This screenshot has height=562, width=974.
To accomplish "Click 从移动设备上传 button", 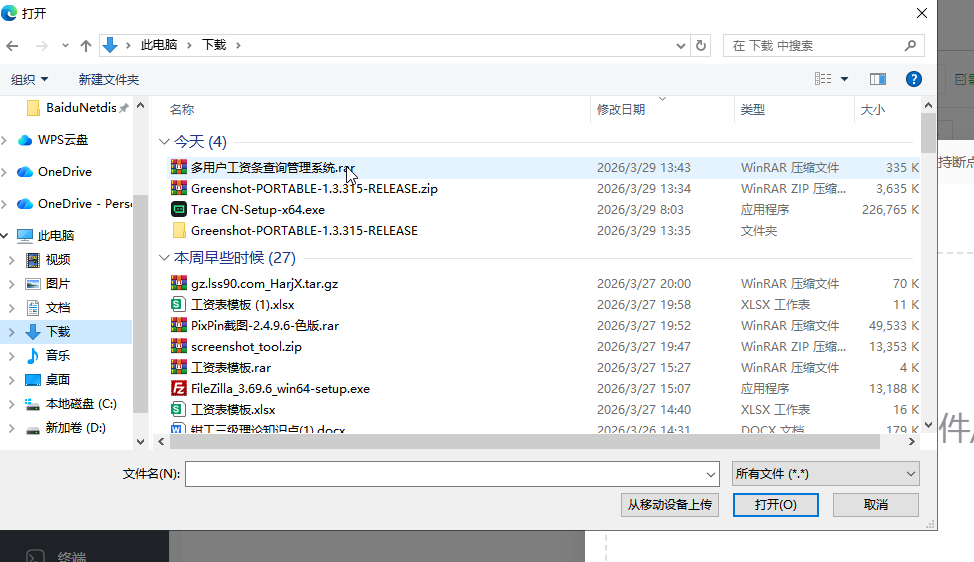I will pos(670,505).
